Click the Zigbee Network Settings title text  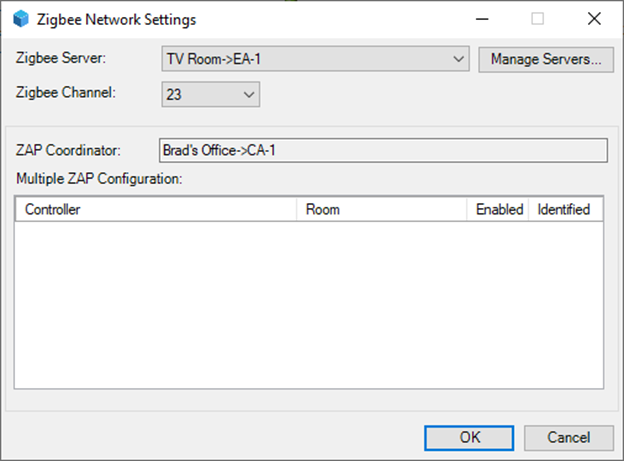pyautogui.click(x=117, y=20)
